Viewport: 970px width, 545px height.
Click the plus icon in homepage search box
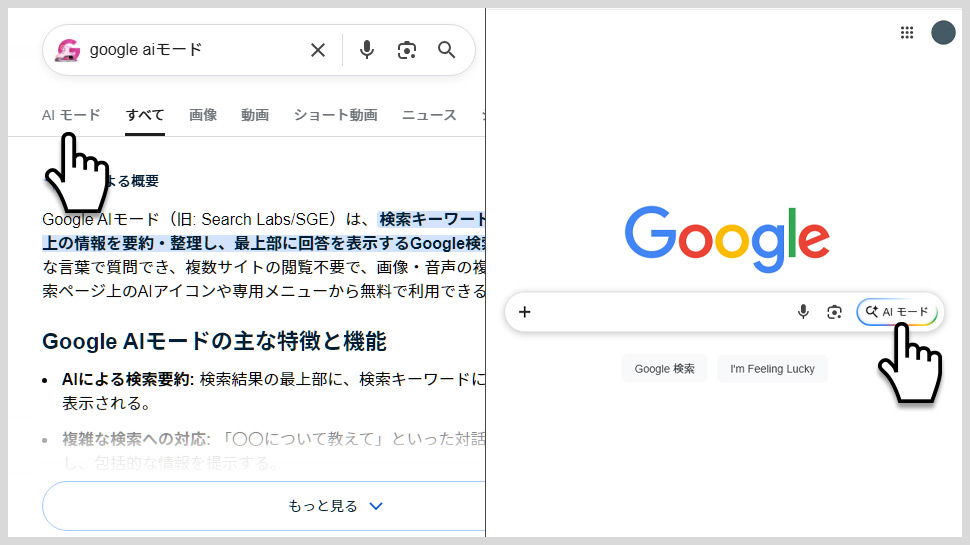[525, 312]
